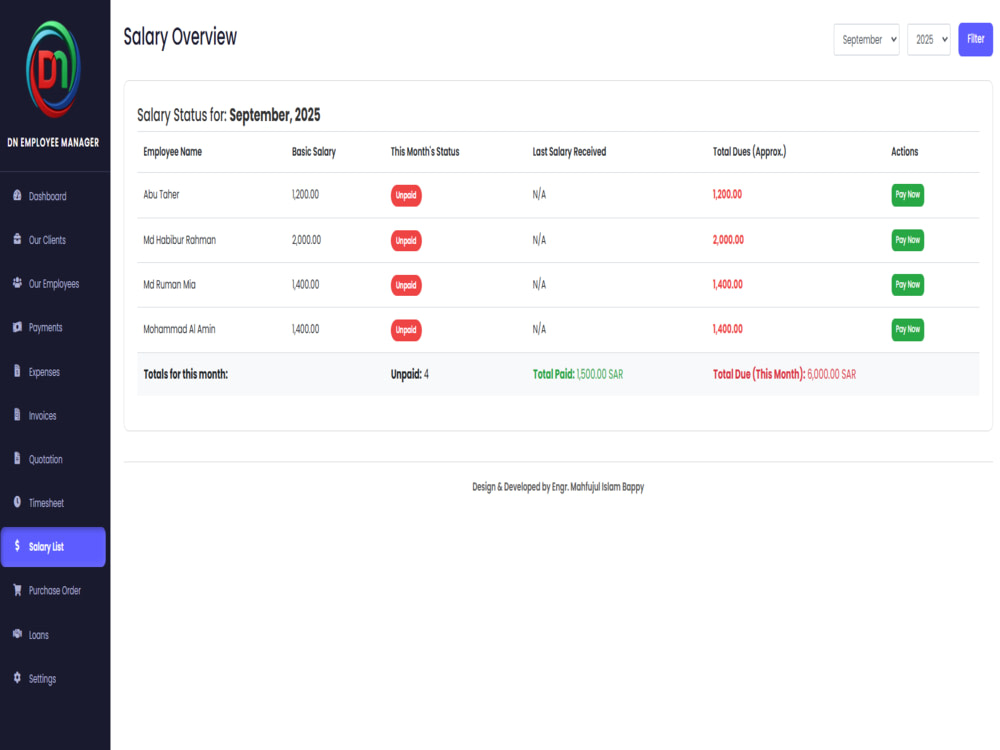Navigate to Payments
Image resolution: width=1000 pixels, height=750 pixels.
coord(54,327)
